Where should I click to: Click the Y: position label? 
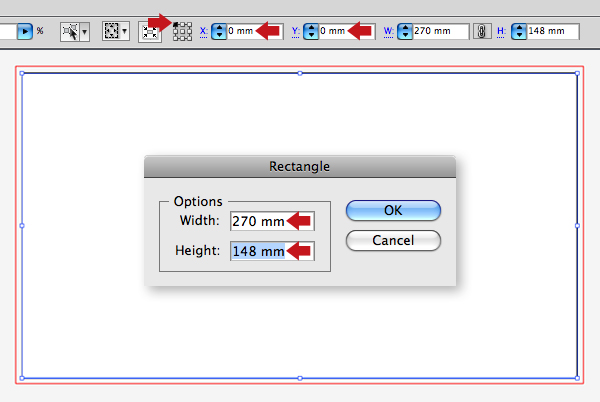(295, 31)
